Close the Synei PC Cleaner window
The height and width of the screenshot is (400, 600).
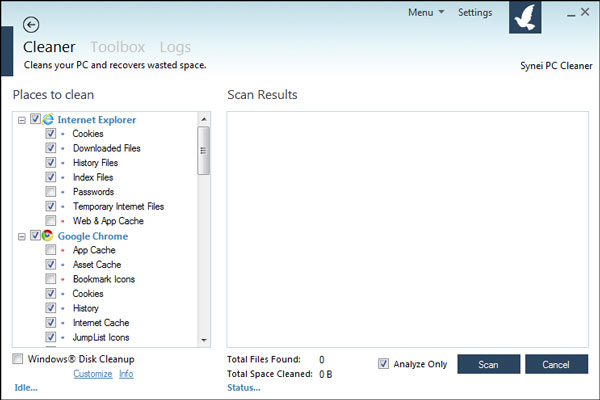point(585,12)
